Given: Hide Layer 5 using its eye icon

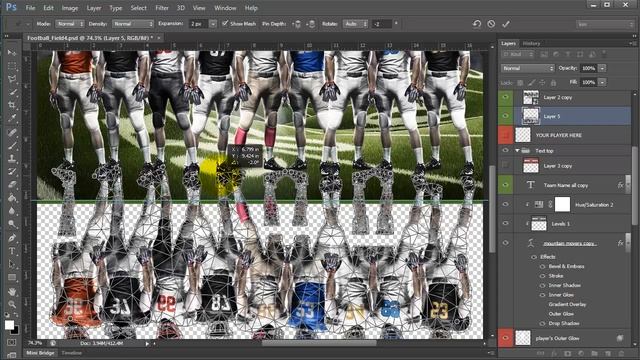Looking at the screenshot, I should (505, 116).
